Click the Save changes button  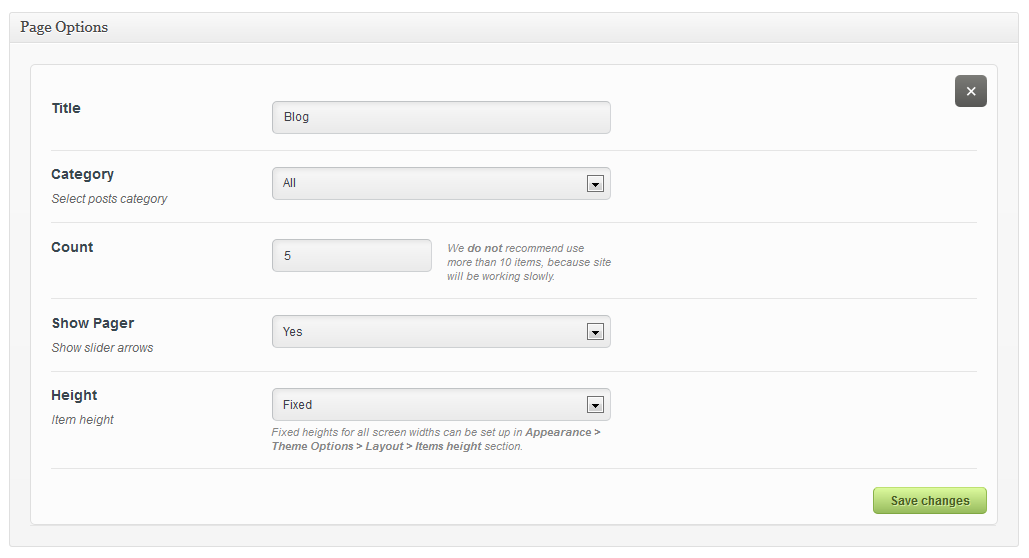point(929,501)
